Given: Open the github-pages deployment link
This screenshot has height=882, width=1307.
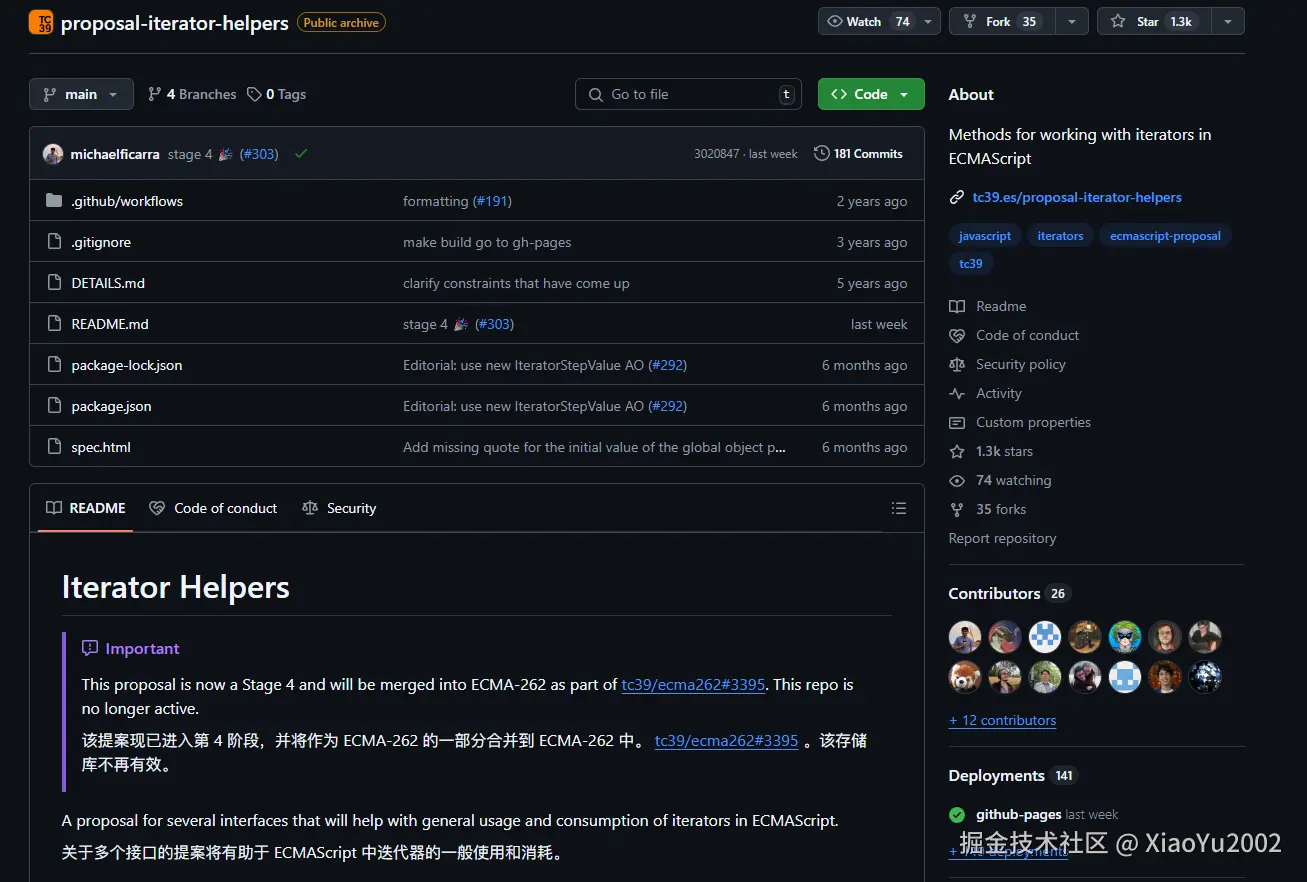Looking at the screenshot, I should pyautogui.click(x=1019, y=814).
